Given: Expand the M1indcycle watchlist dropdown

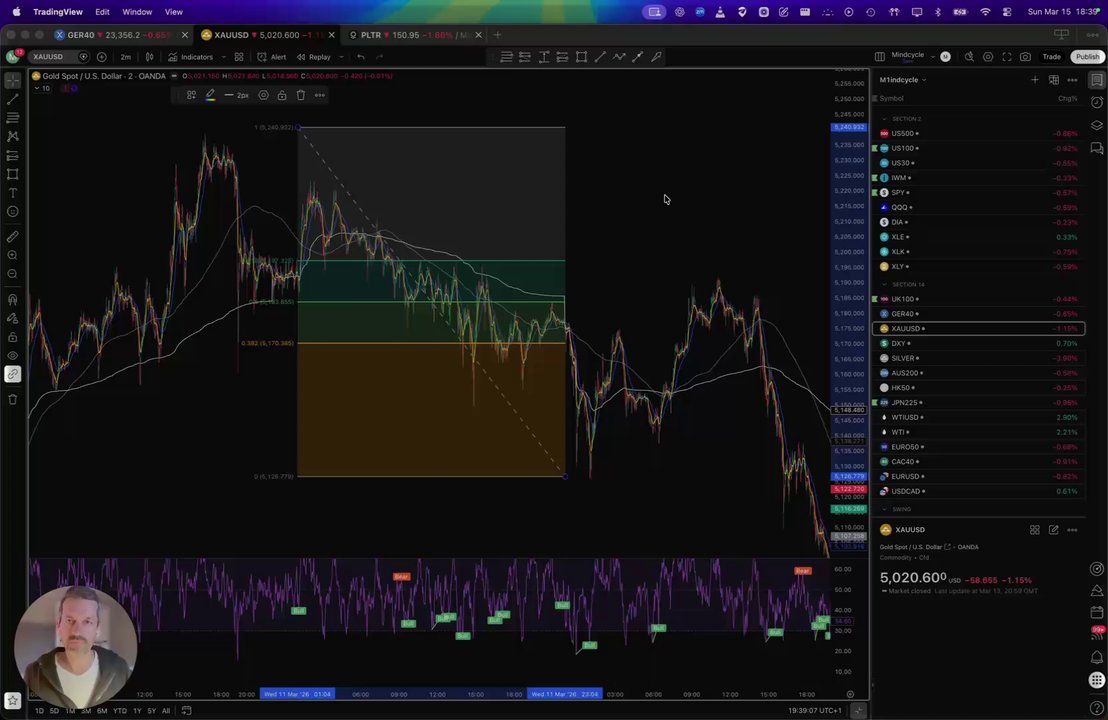Looking at the screenshot, I should pos(902,80).
